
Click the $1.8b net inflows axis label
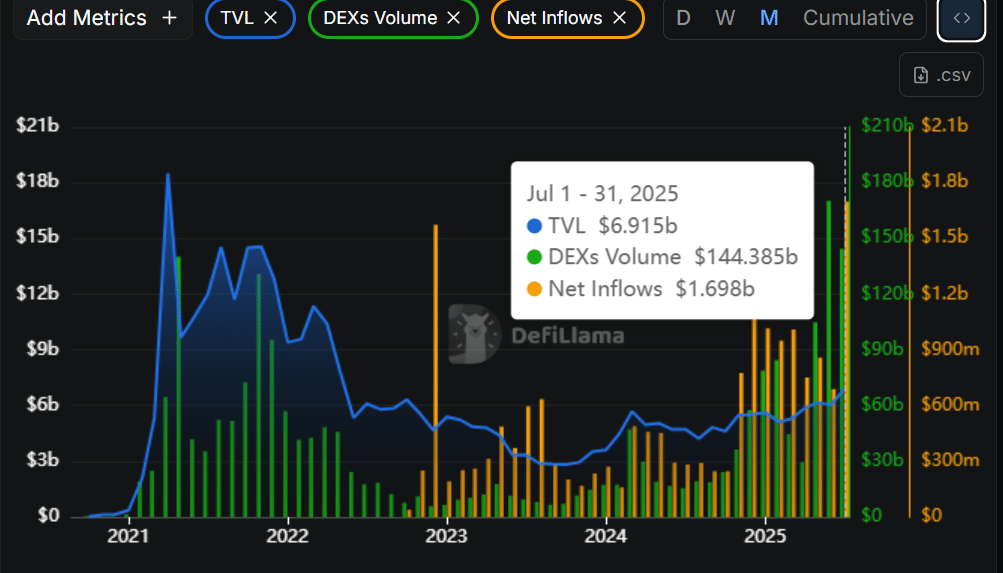[x=945, y=181]
